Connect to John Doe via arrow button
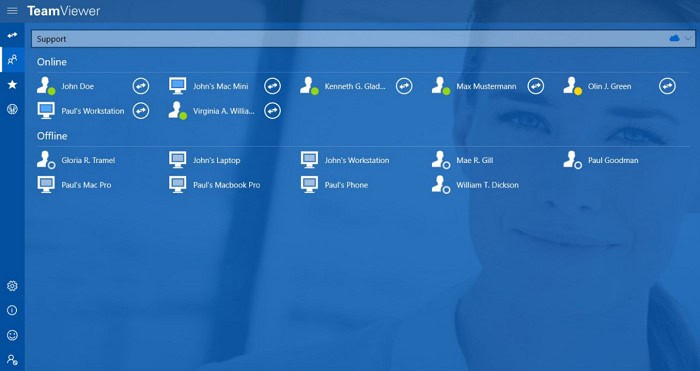 tap(141, 86)
